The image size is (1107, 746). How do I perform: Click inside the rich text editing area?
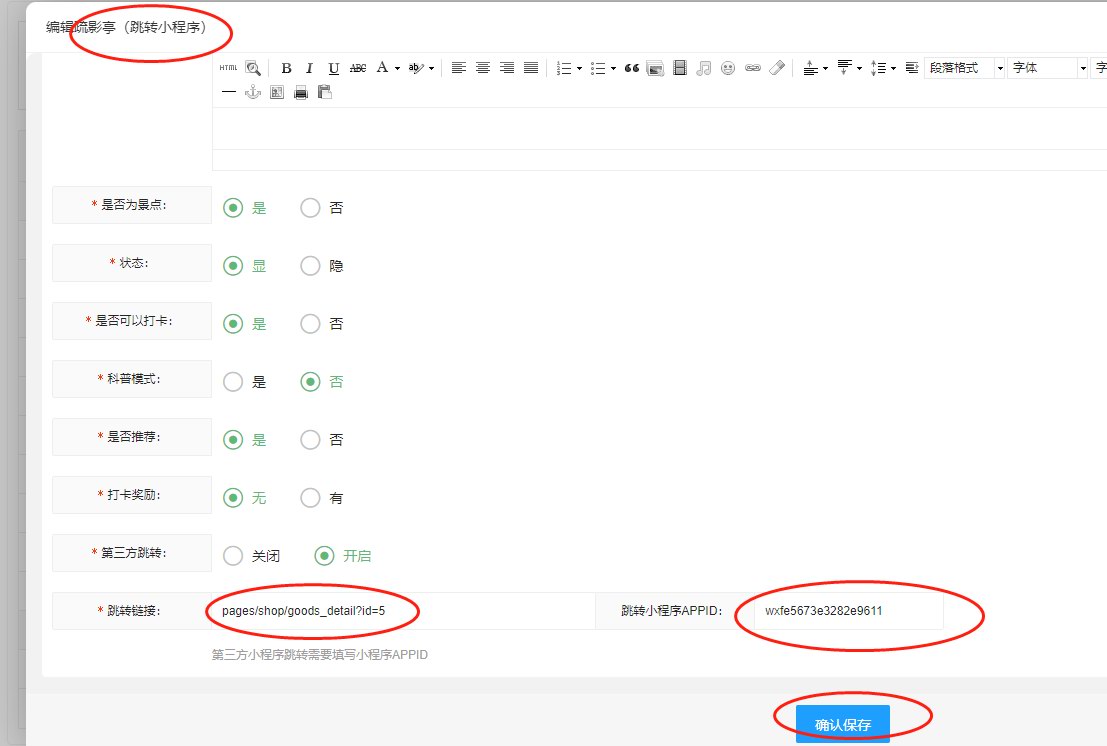[x=659, y=128]
